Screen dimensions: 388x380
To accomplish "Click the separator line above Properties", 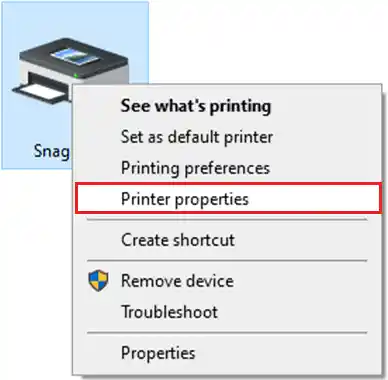I will click(227, 332).
